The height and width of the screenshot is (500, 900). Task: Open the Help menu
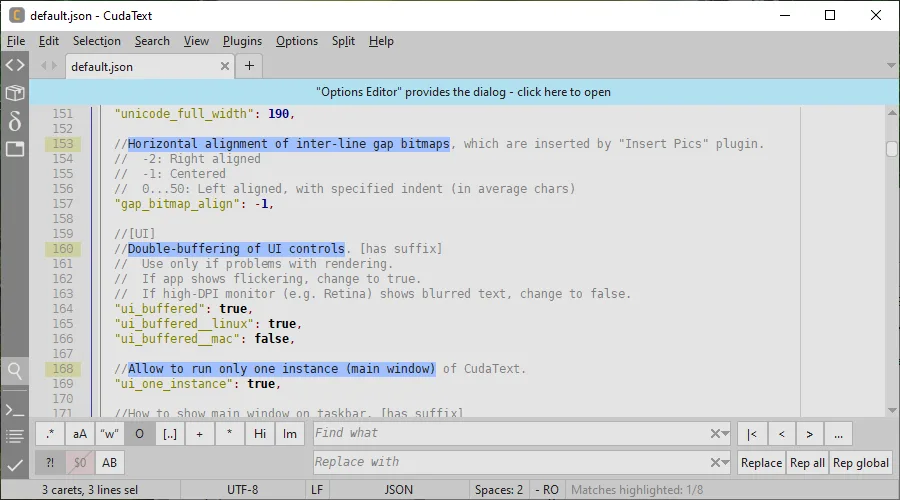[x=381, y=41]
